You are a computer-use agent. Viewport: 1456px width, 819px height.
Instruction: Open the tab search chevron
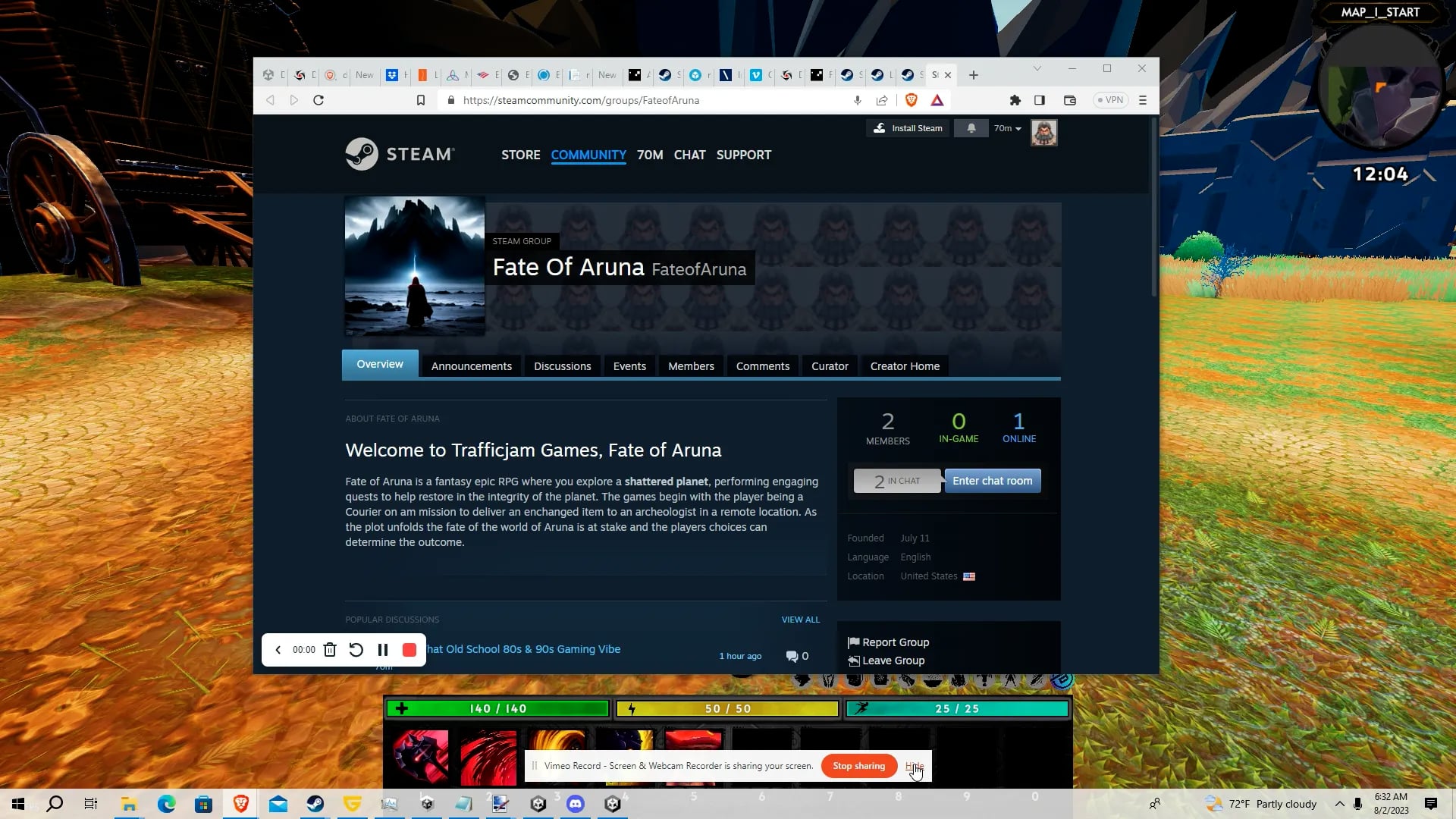[1037, 68]
